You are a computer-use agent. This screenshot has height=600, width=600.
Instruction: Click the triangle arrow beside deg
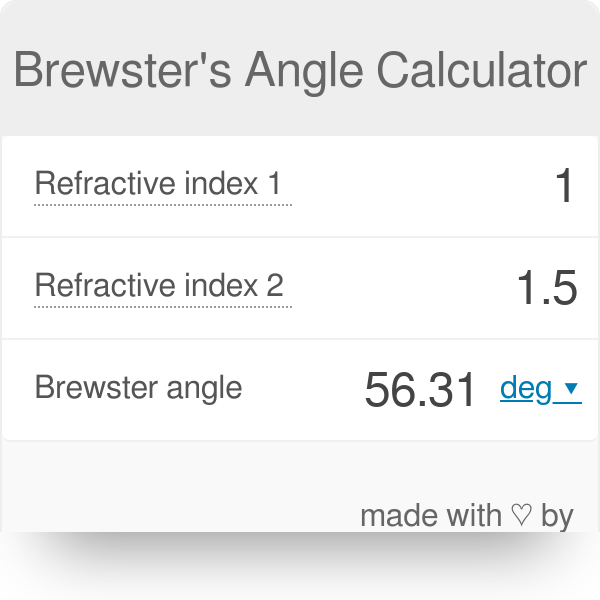(571, 388)
